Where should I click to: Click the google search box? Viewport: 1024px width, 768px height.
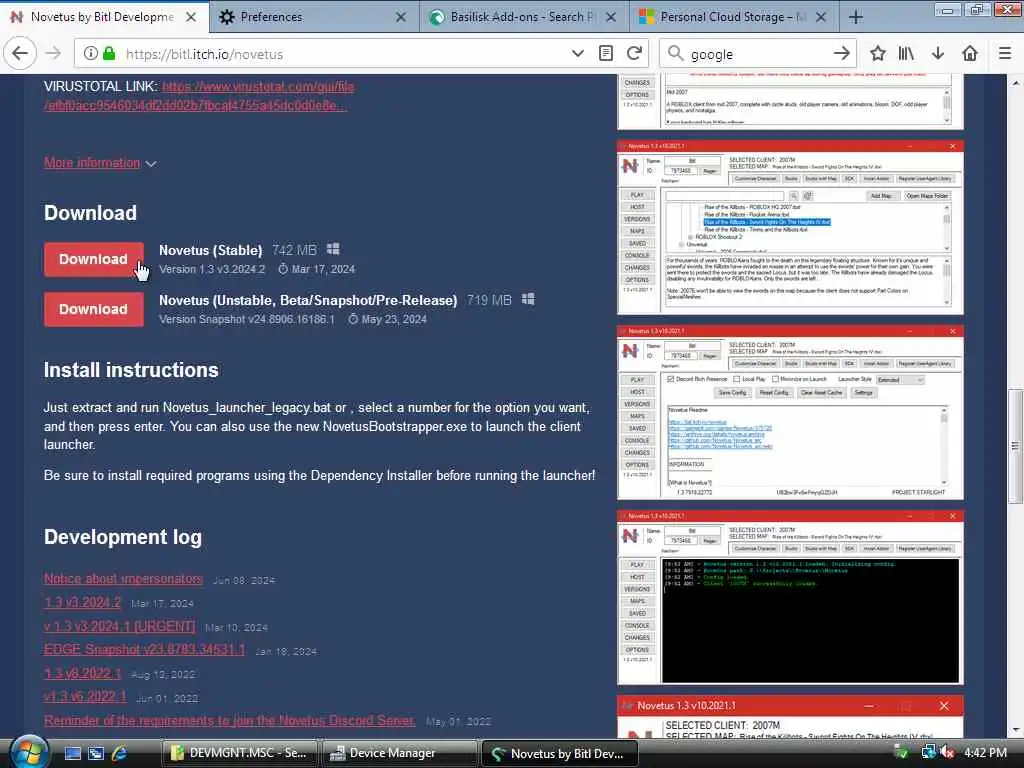click(x=758, y=54)
